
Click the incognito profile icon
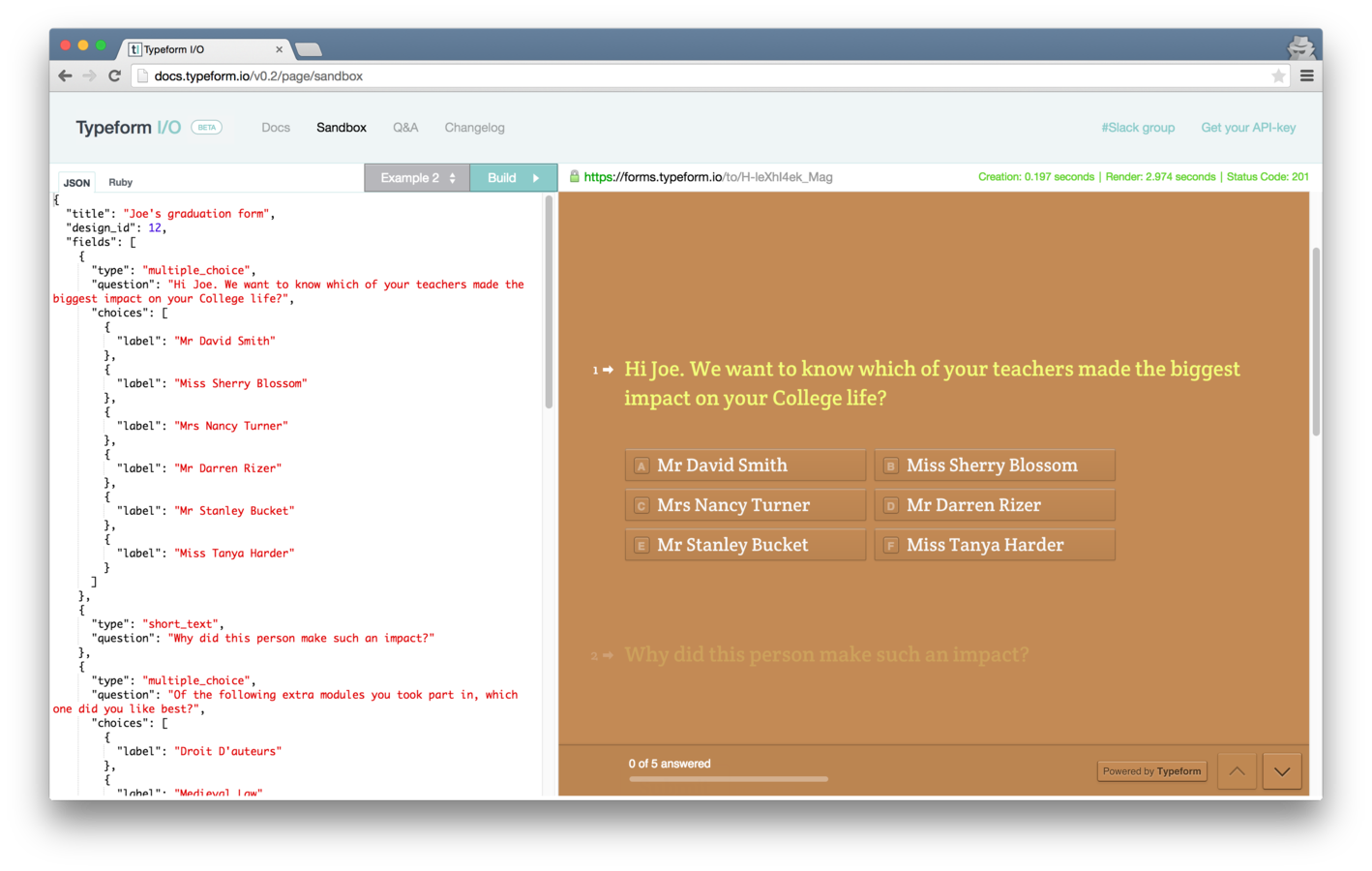[1300, 46]
